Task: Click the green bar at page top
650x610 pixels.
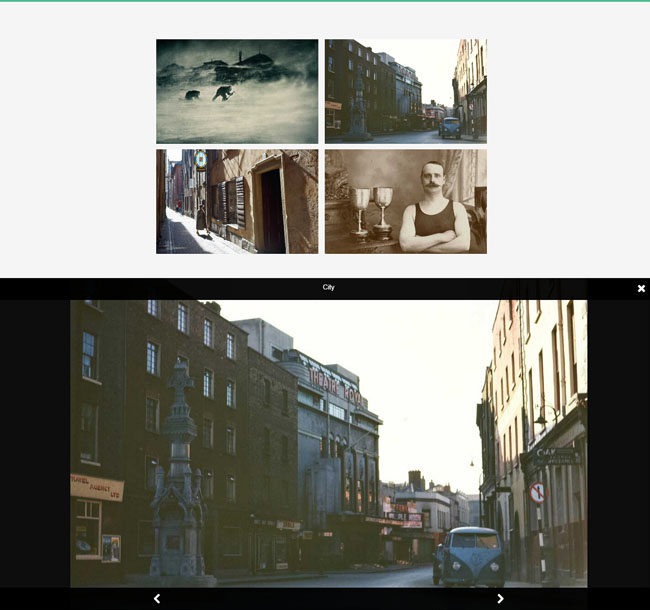Action: [325, 1]
